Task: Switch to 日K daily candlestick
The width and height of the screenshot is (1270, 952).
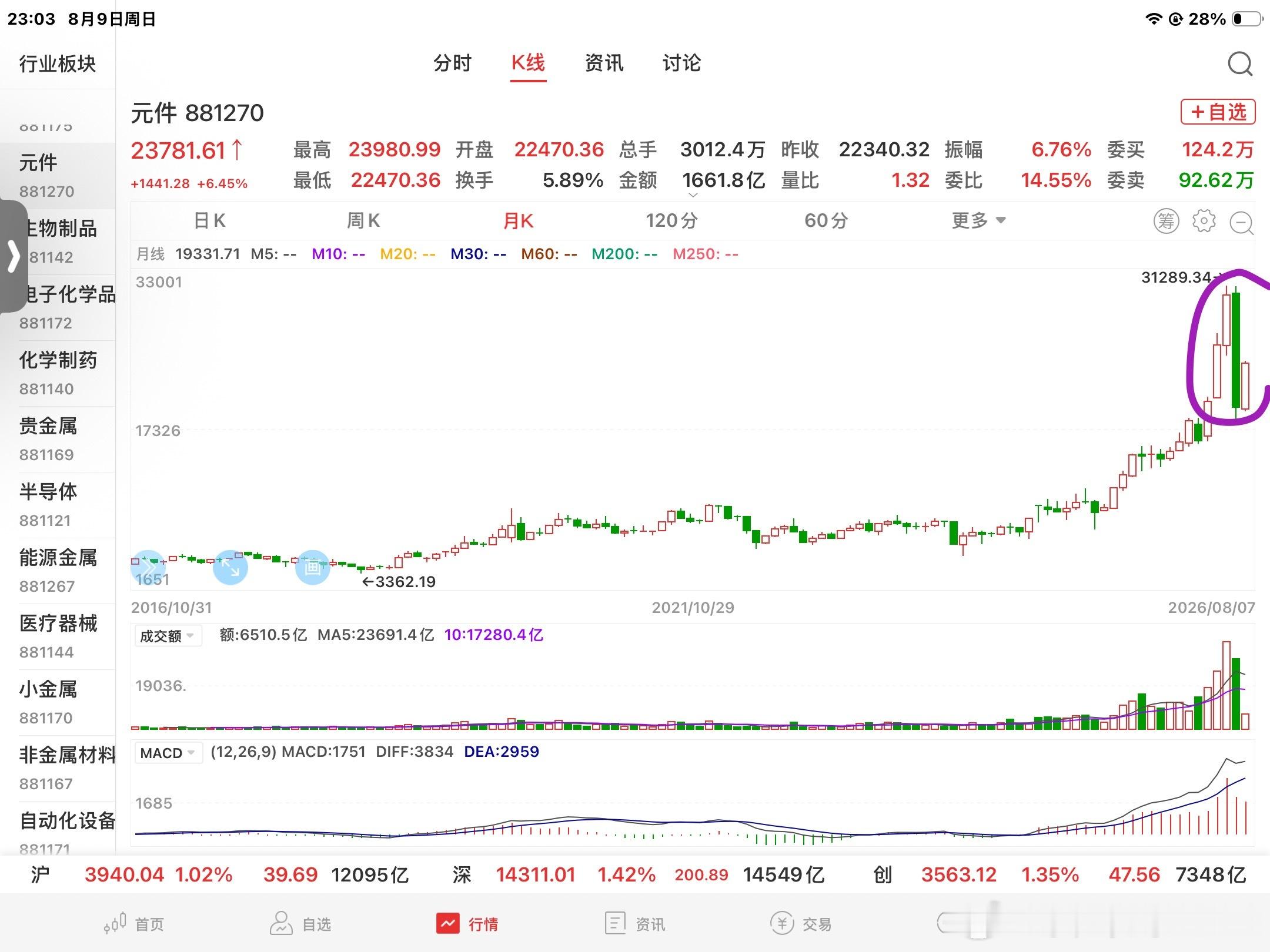Action: [209, 221]
